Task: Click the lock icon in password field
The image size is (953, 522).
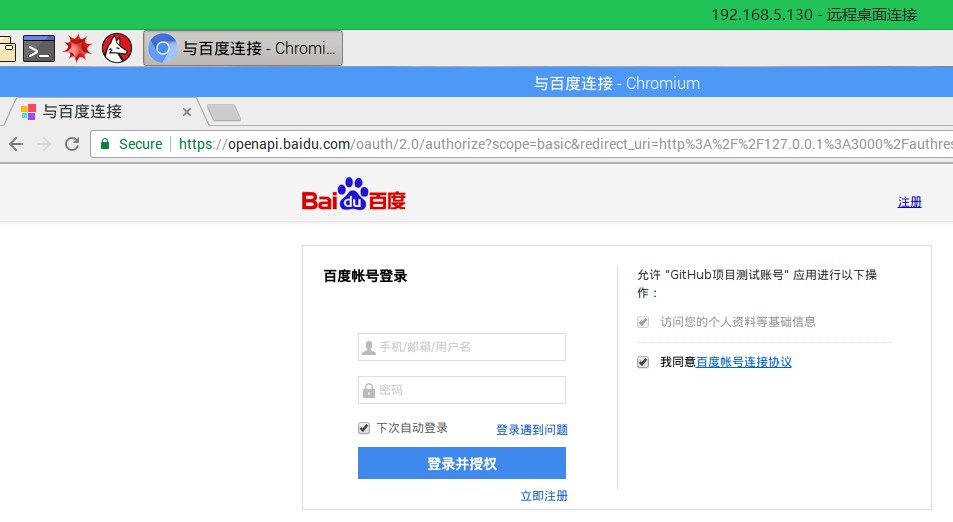Action: tap(369, 390)
